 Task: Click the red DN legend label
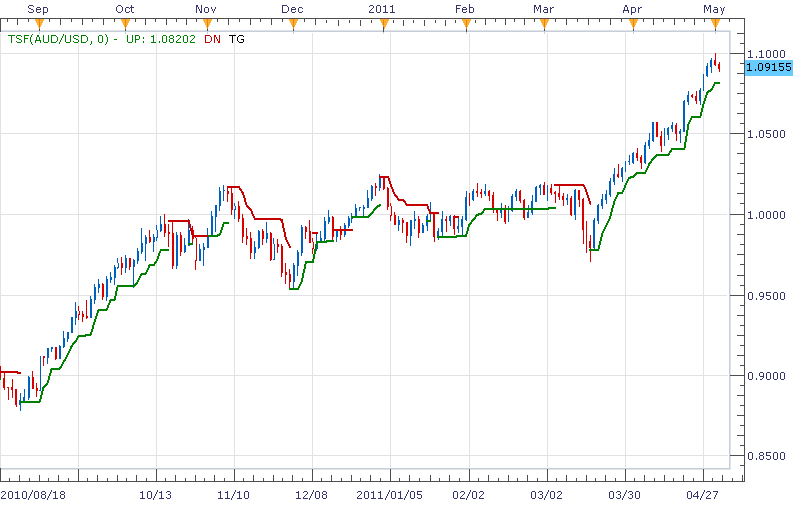(213, 39)
